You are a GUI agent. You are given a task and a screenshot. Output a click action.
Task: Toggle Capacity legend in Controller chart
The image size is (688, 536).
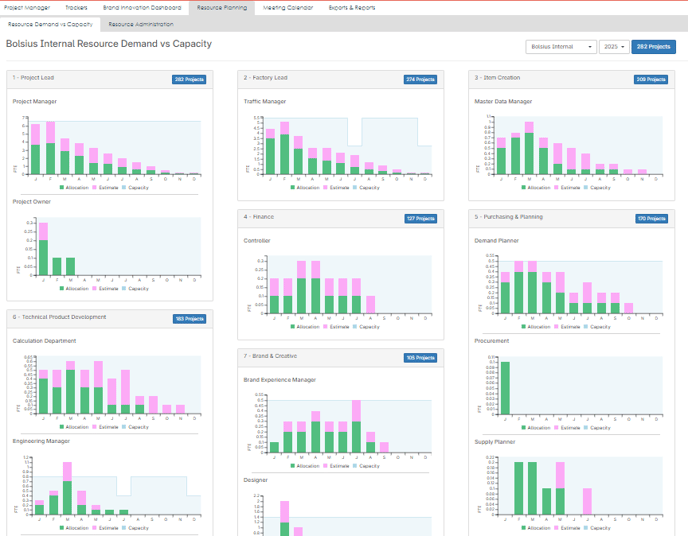[366, 327]
